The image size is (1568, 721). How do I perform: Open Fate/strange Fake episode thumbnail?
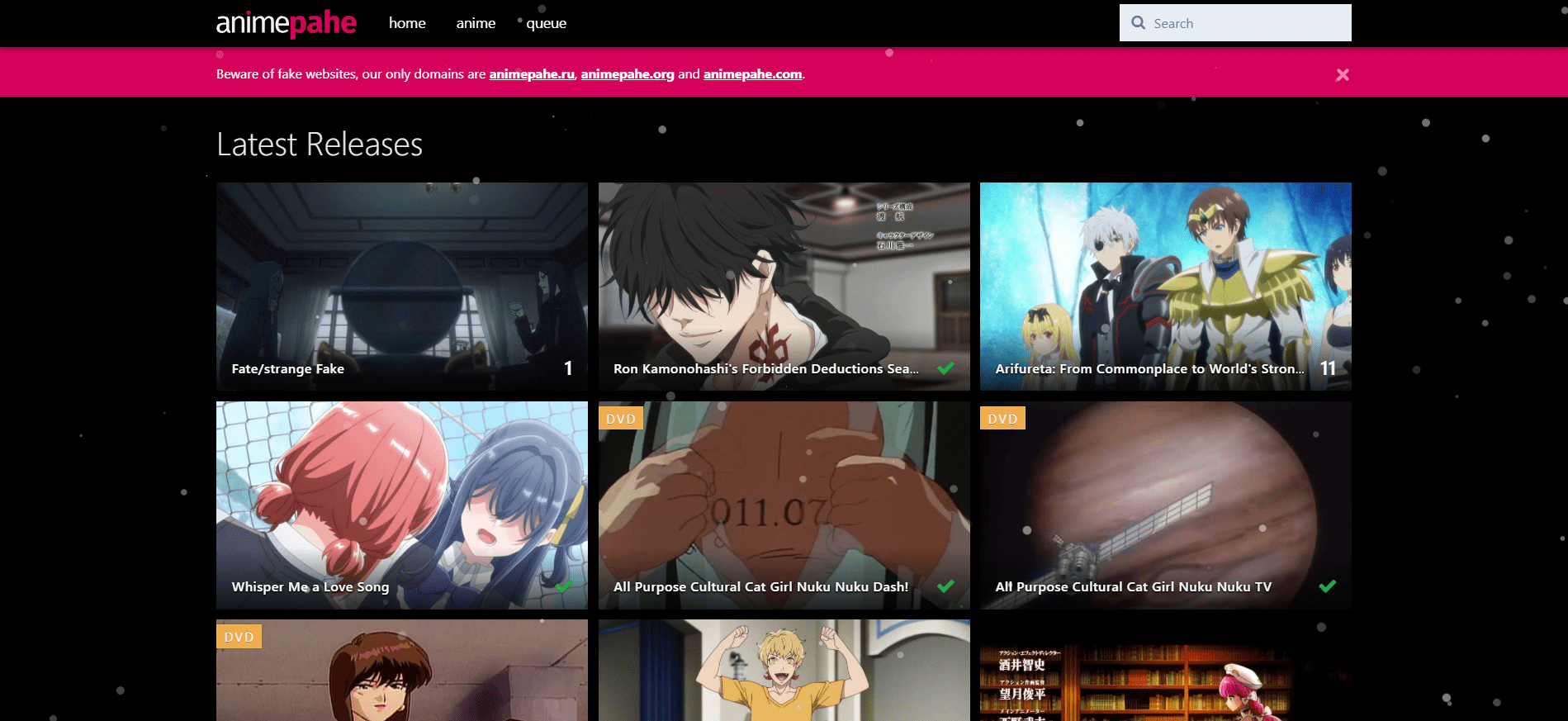(402, 281)
